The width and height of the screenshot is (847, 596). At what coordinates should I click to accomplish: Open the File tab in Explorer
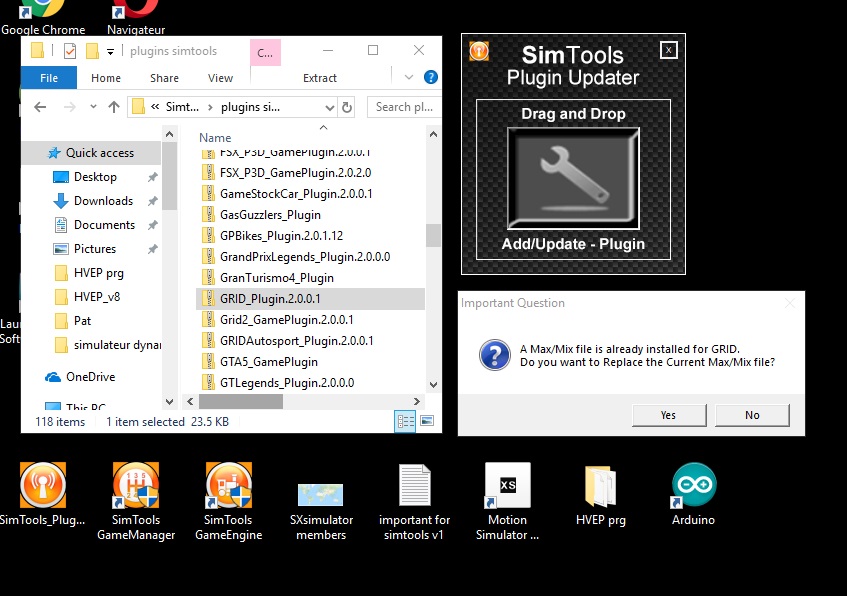tap(49, 78)
